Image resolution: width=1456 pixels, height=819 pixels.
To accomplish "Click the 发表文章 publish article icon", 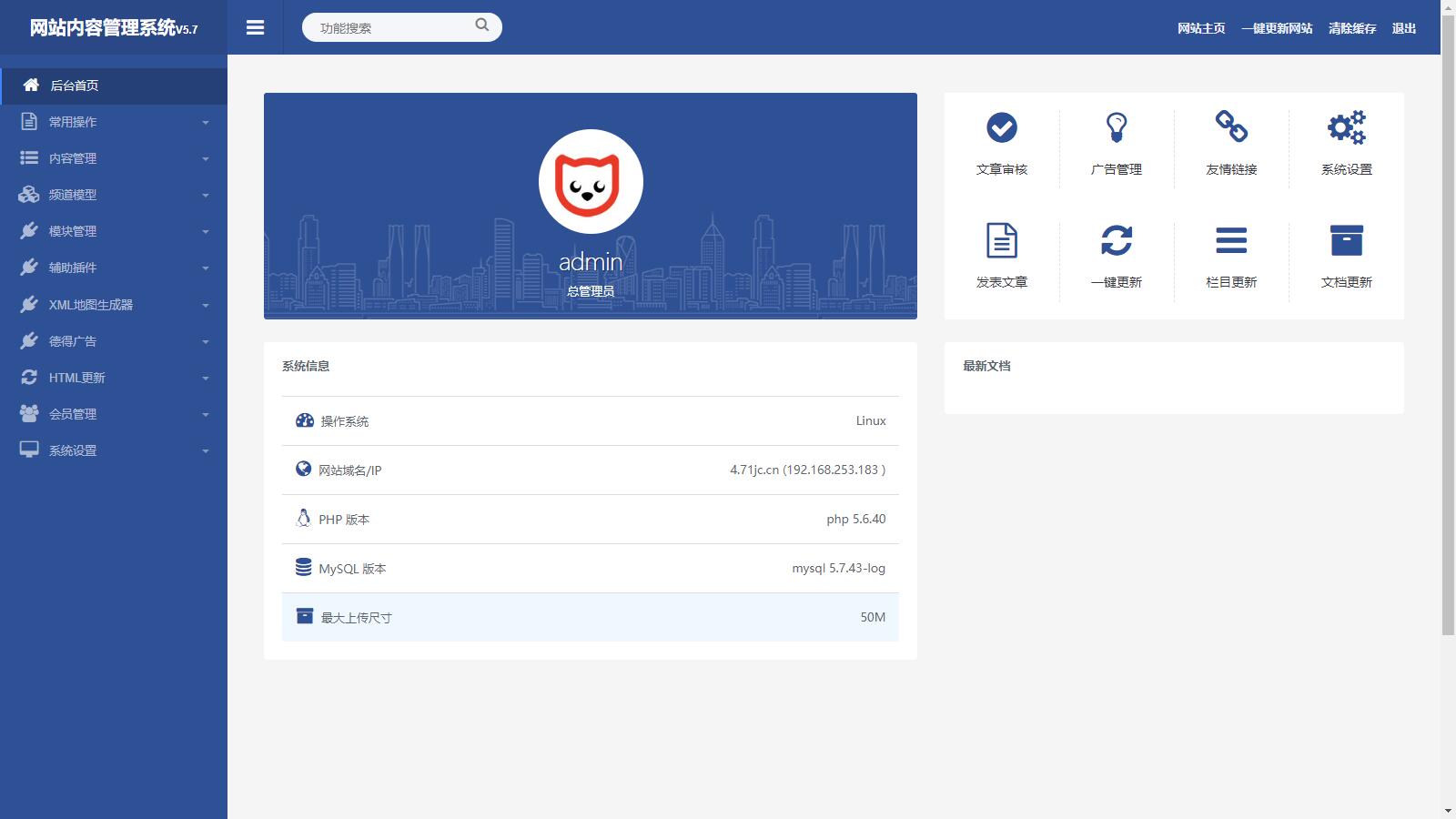I will point(1001,240).
